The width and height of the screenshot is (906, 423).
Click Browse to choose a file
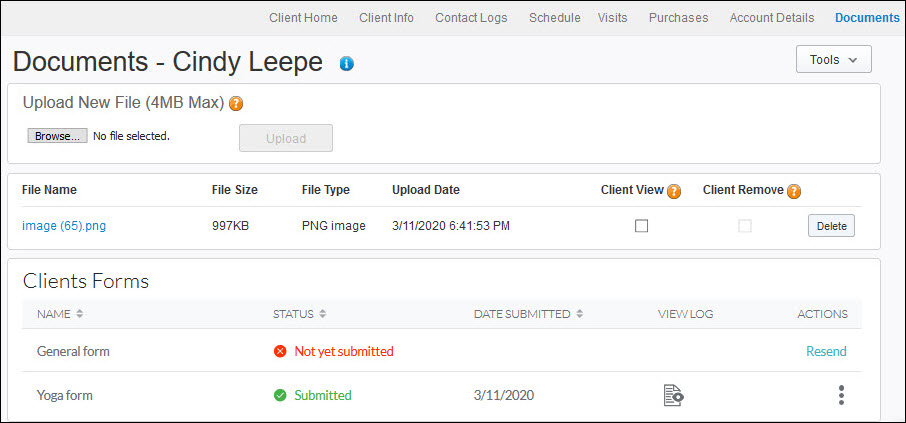[x=57, y=136]
